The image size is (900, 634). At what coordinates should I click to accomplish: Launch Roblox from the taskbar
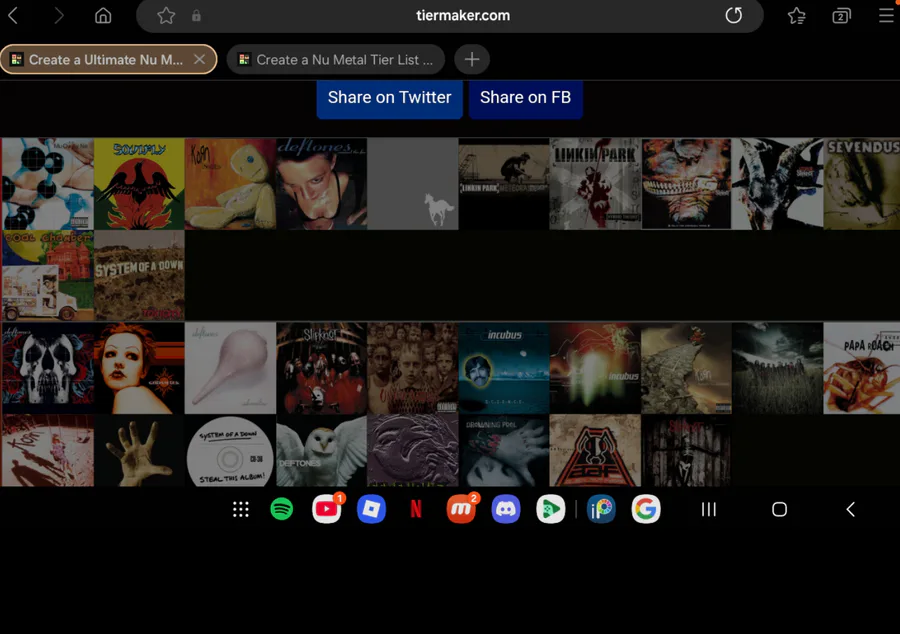[371, 509]
